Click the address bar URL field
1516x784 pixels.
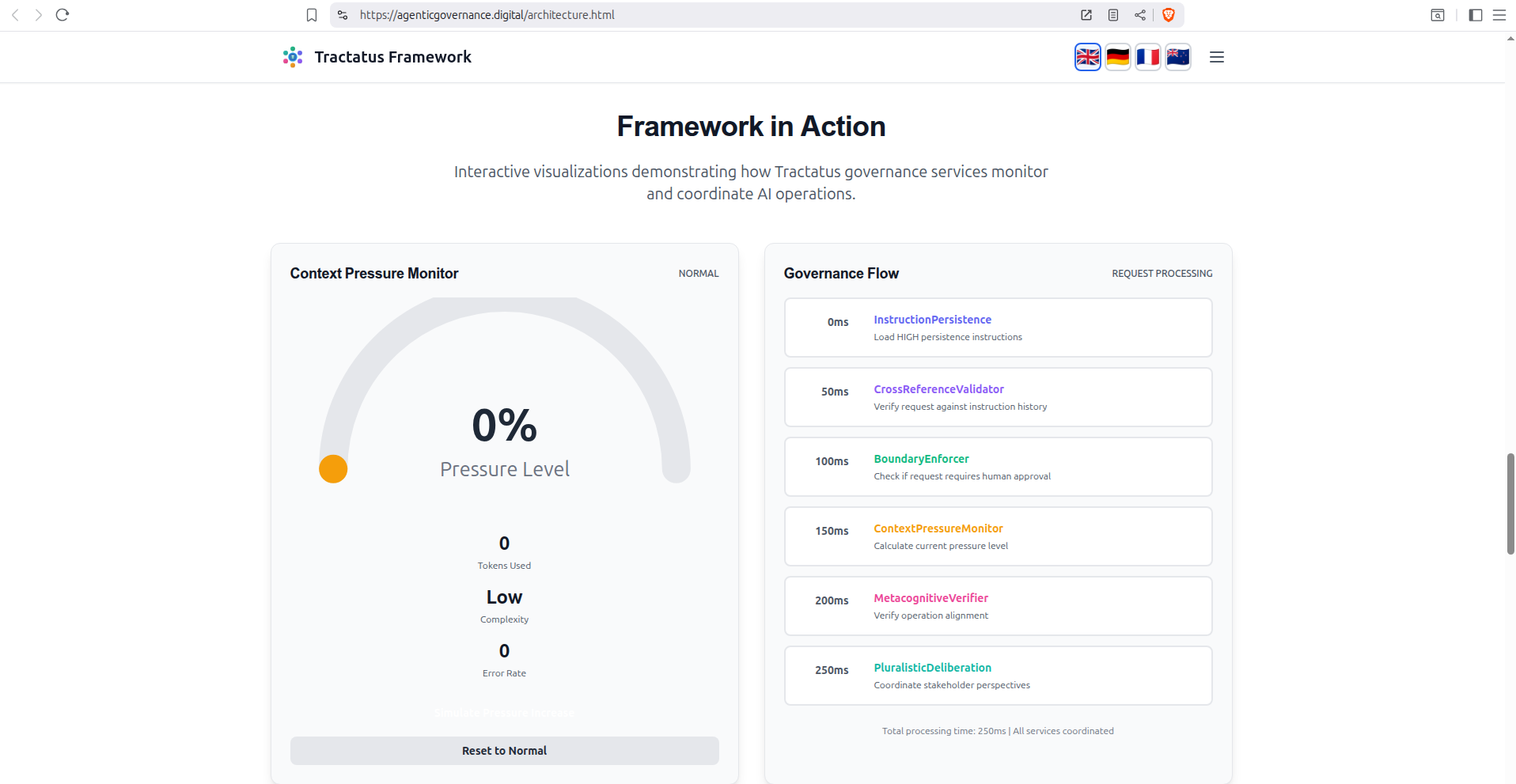(633, 15)
